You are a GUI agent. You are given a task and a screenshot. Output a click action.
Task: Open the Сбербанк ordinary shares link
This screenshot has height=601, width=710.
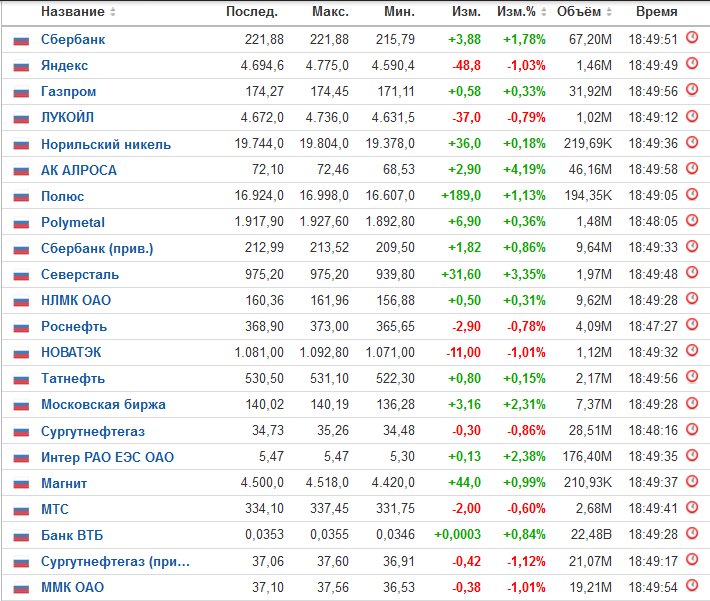[73, 39]
